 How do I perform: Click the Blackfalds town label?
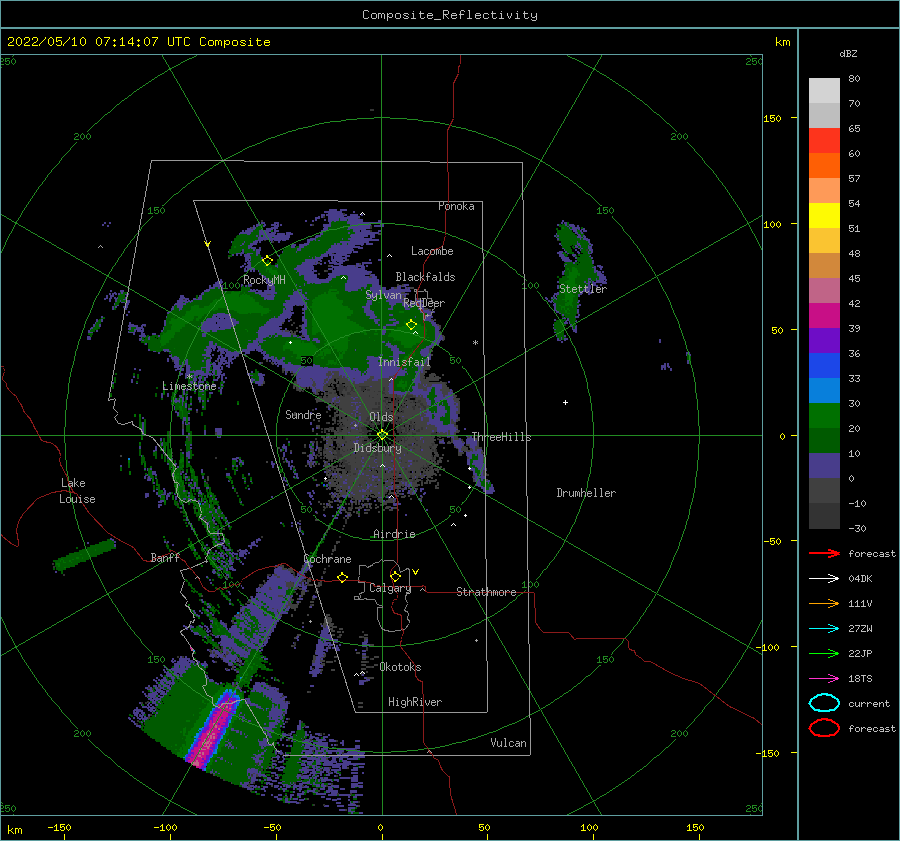tap(425, 277)
